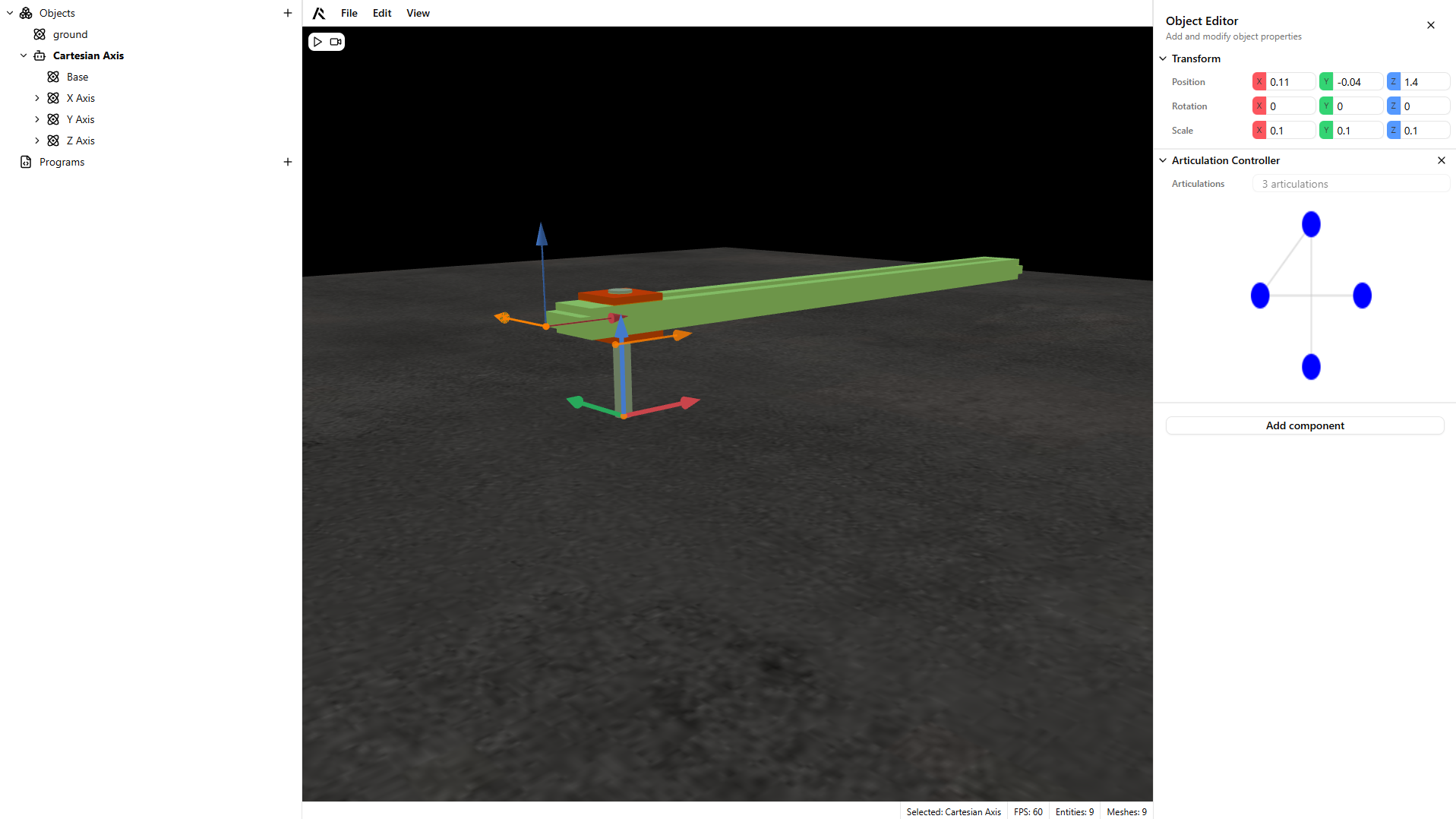1456x819 pixels.
Task: Collapse the Transform section
Action: click(x=1163, y=58)
